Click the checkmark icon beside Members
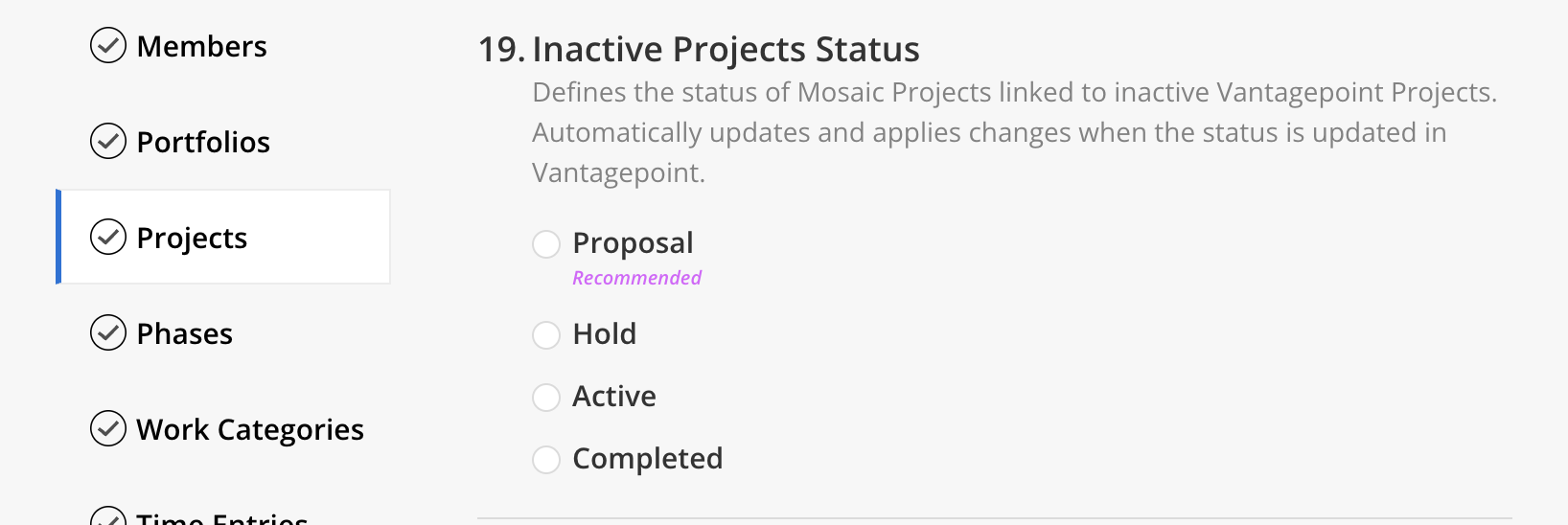 pos(108,45)
